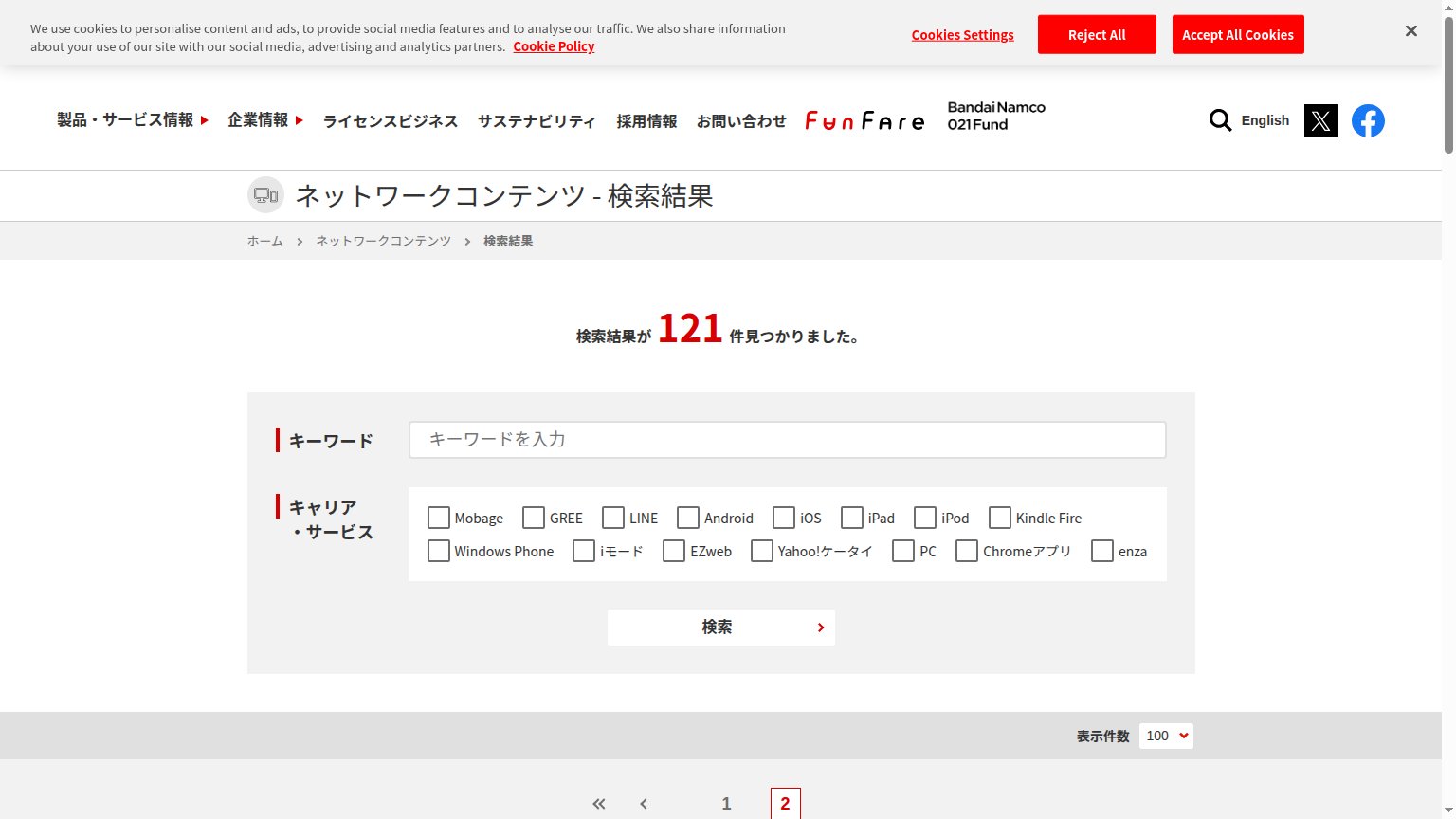1456x819 pixels.
Task: Click the network contents device icon
Action: 266,195
